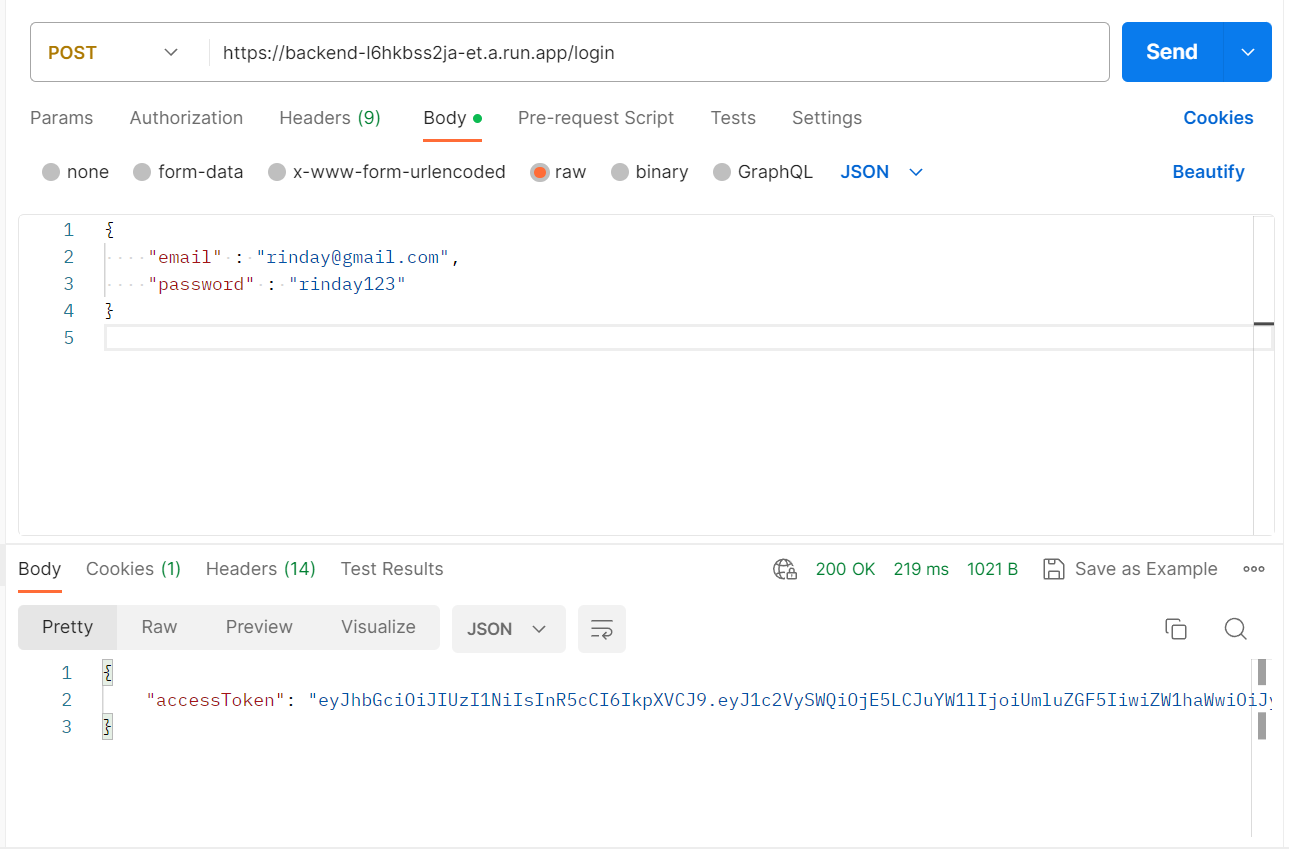Screen dimensions: 1289x856
Task: Beautify the JSON request body
Action: (x=1208, y=171)
